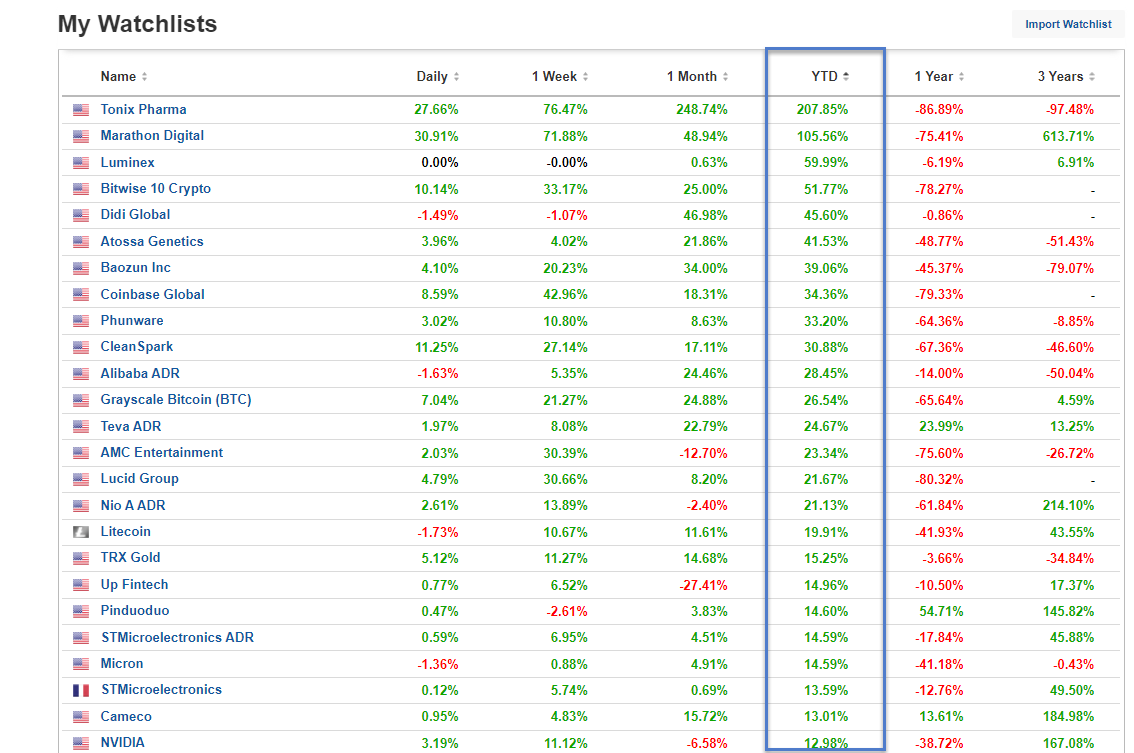Click the flag icon next to CleanSpark
Screen dimensions: 1134x753
coord(81,347)
